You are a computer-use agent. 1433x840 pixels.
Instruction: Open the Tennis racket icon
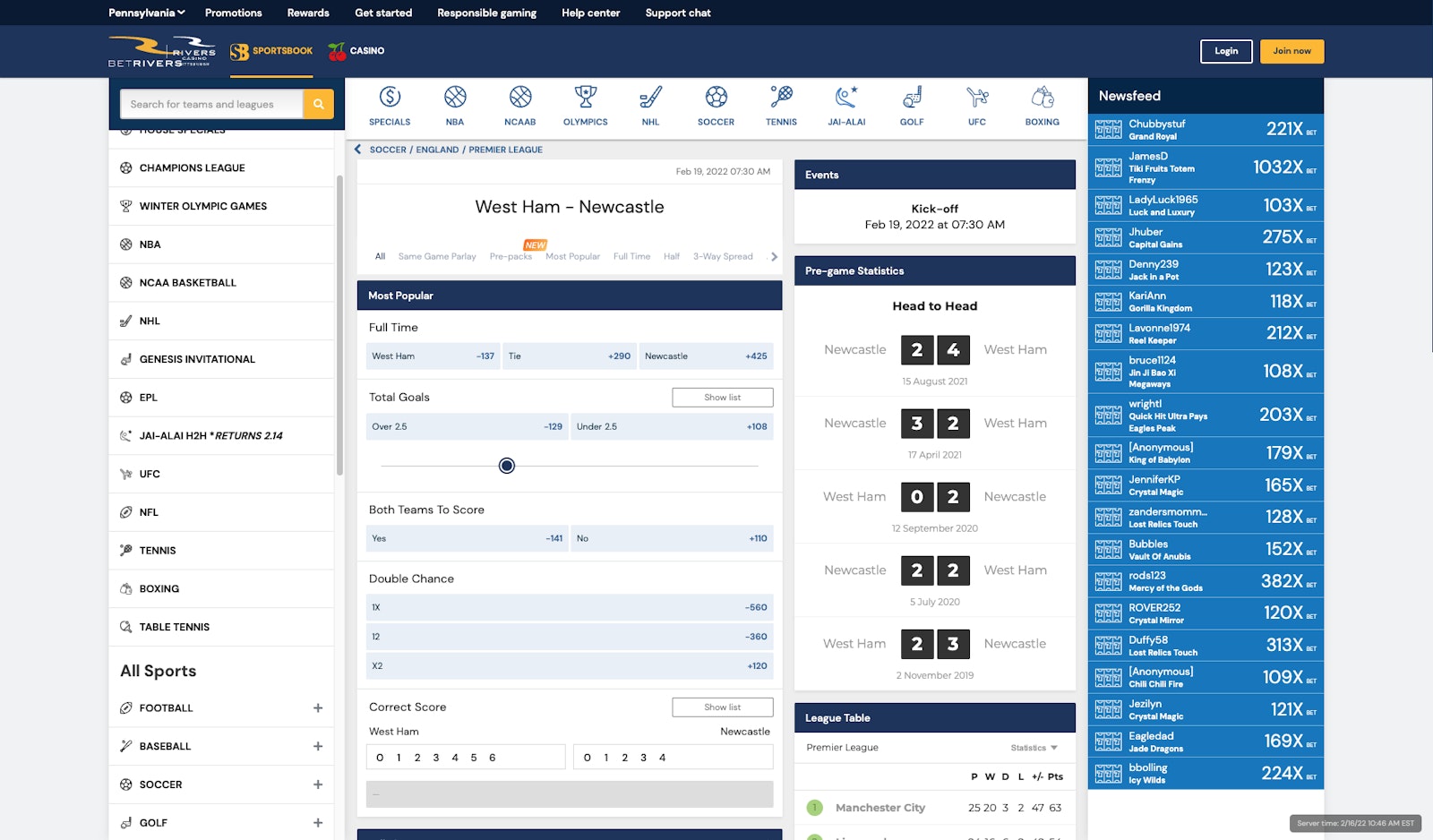point(781,97)
